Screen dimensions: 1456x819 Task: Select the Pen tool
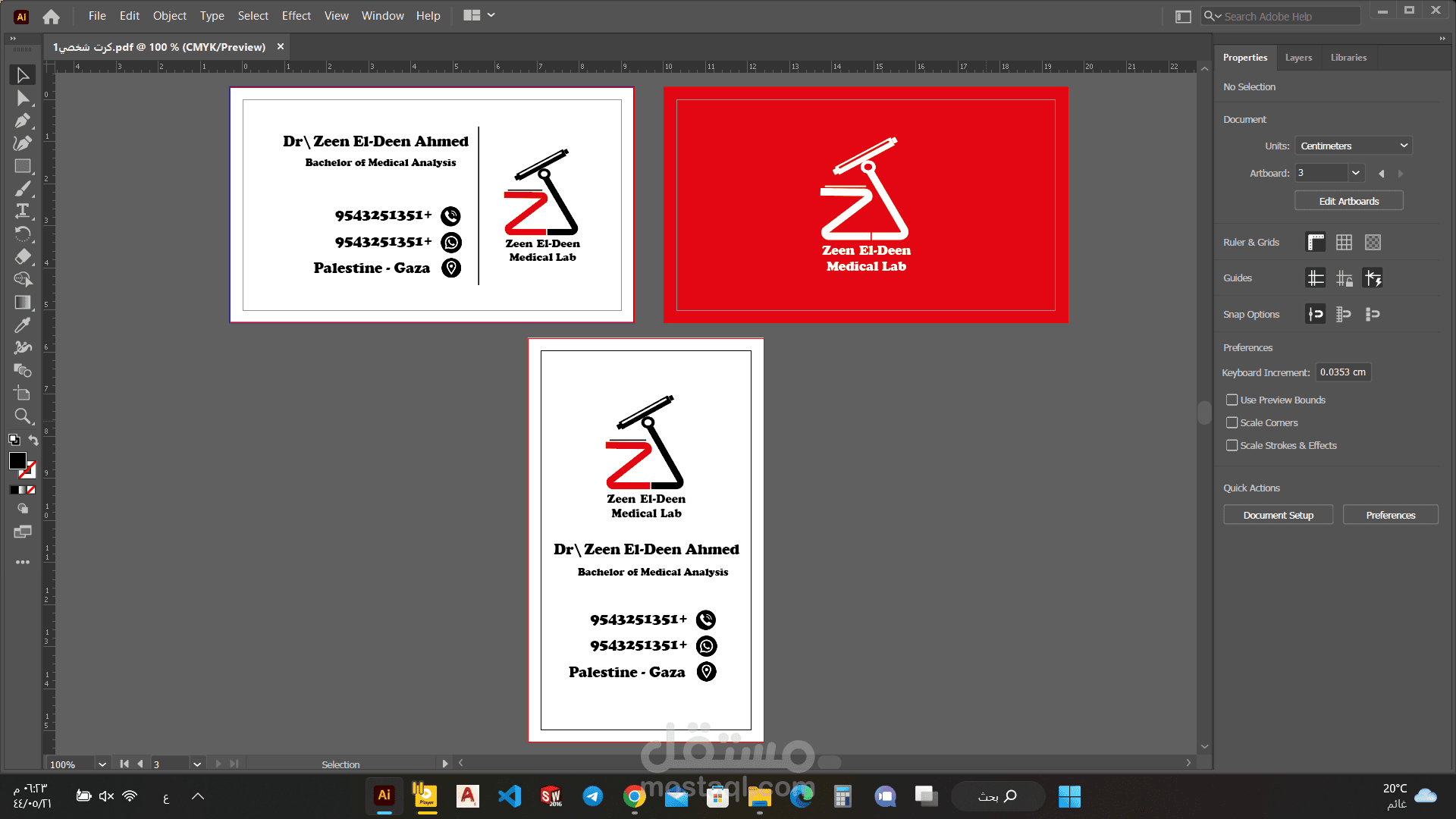click(23, 121)
